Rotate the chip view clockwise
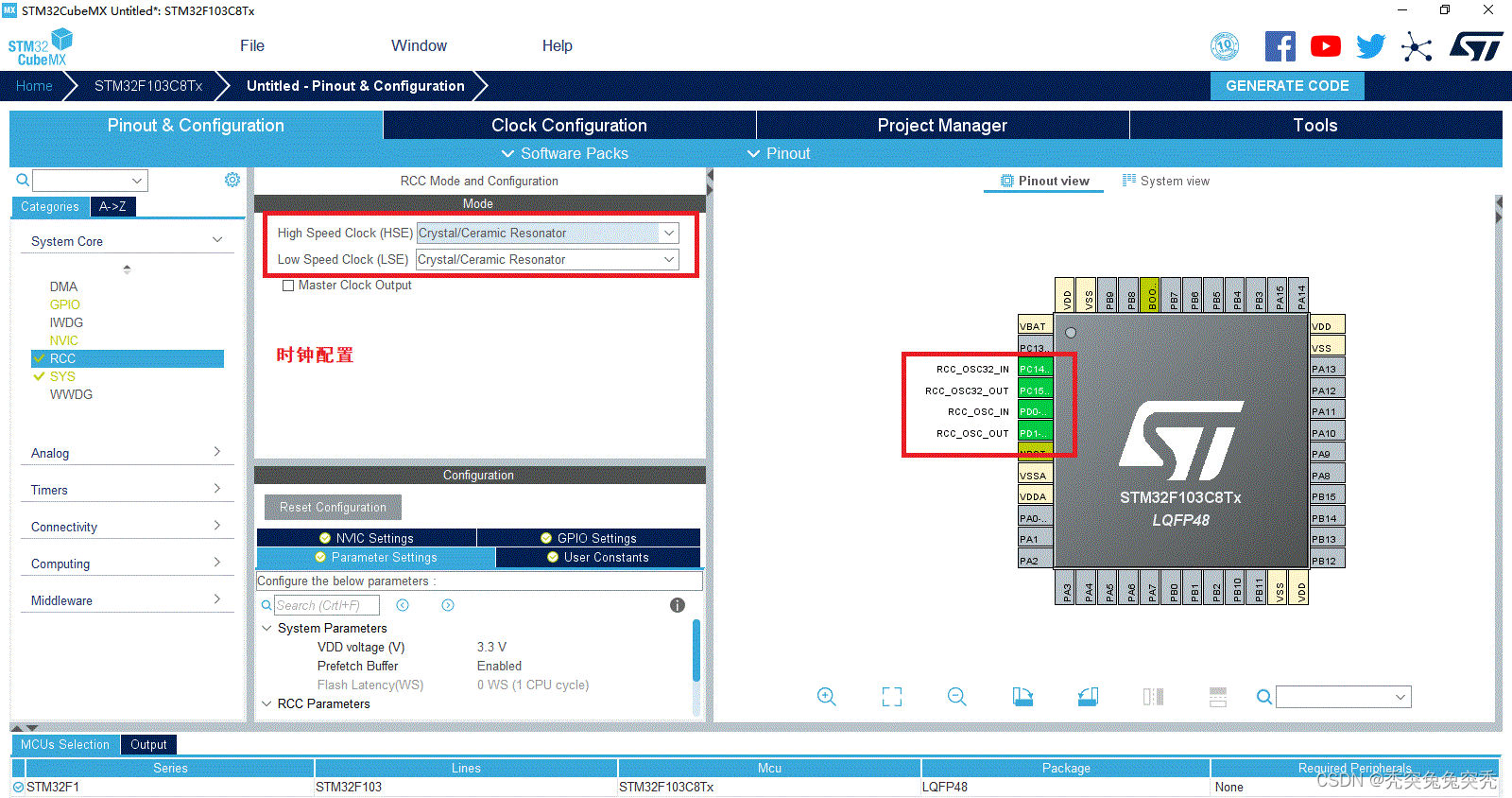 click(1022, 697)
